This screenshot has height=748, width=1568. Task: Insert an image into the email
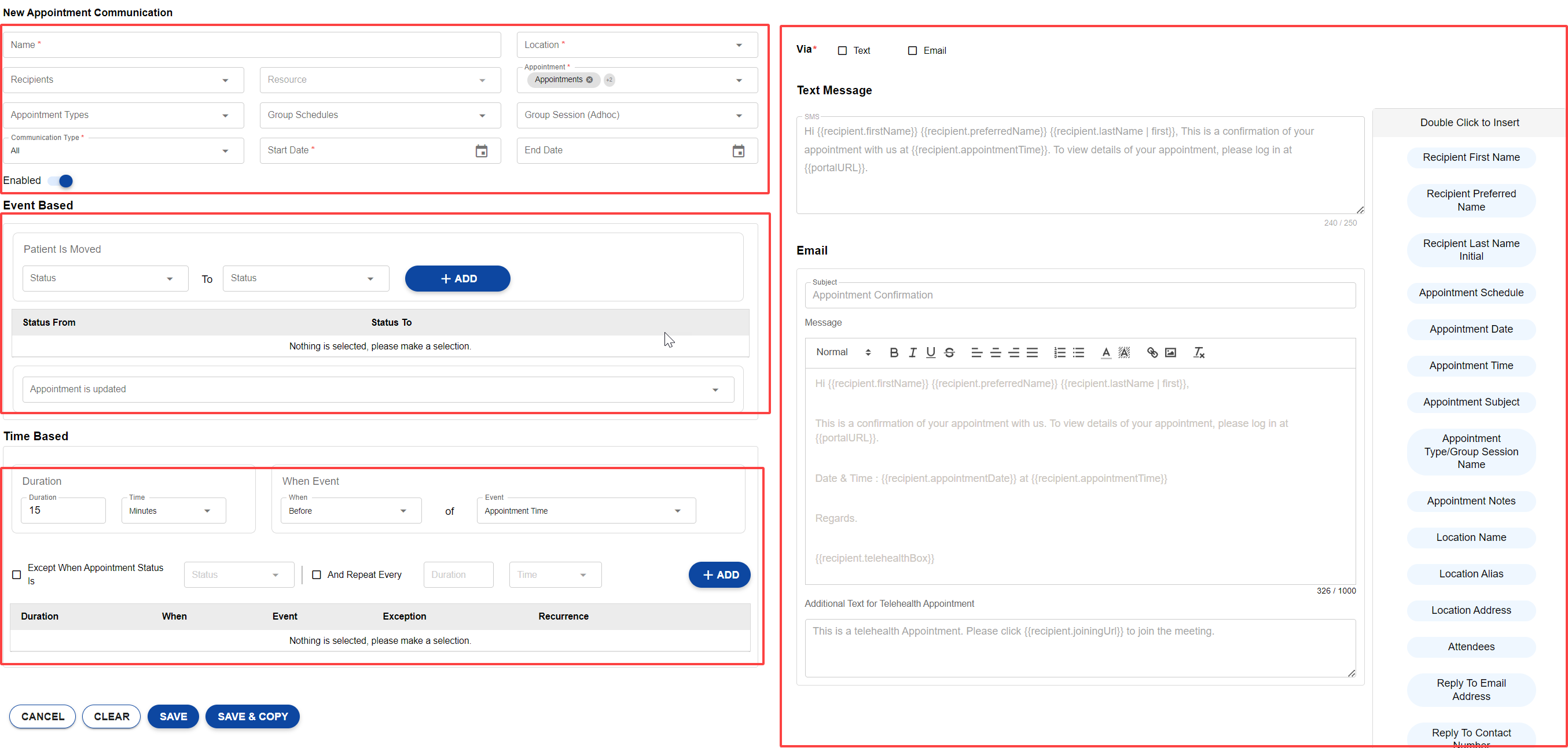click(x=1170, y=352)
